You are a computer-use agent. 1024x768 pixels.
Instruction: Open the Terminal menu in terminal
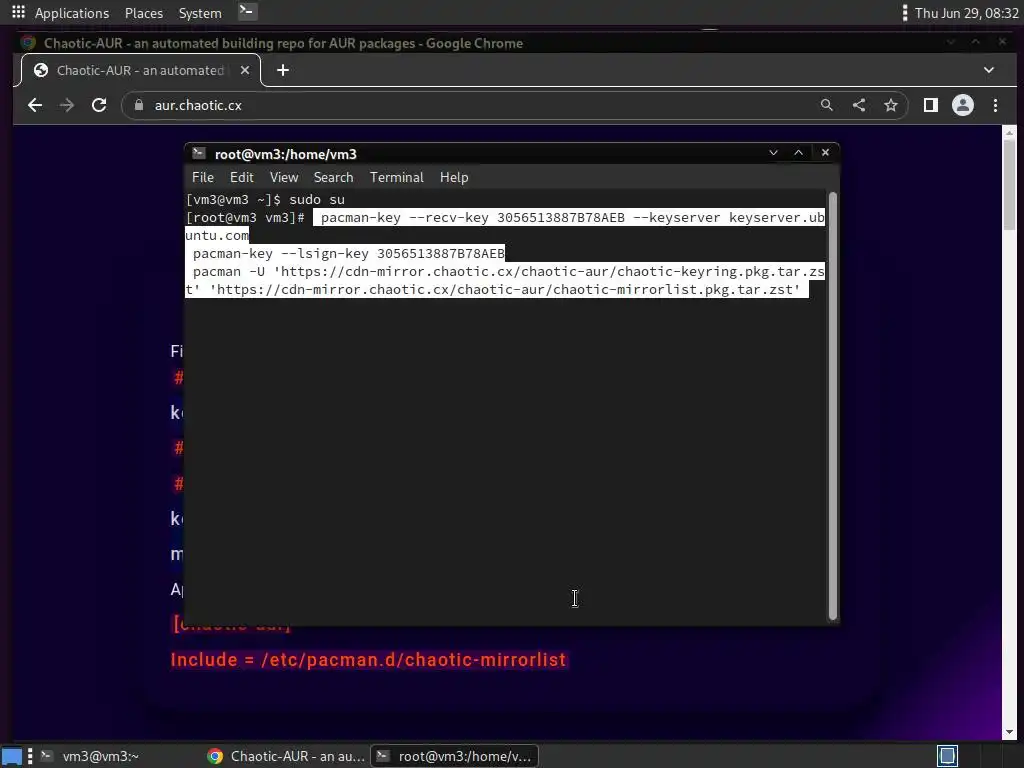396,177
